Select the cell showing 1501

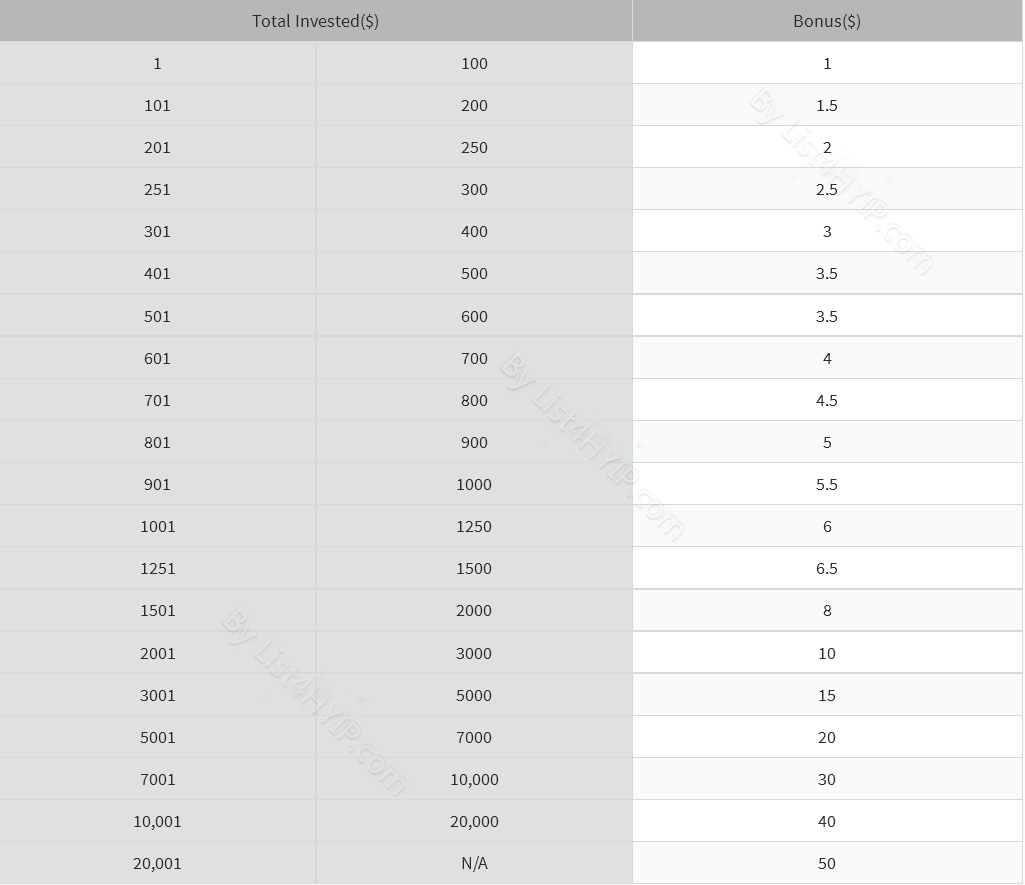point(158,610)
